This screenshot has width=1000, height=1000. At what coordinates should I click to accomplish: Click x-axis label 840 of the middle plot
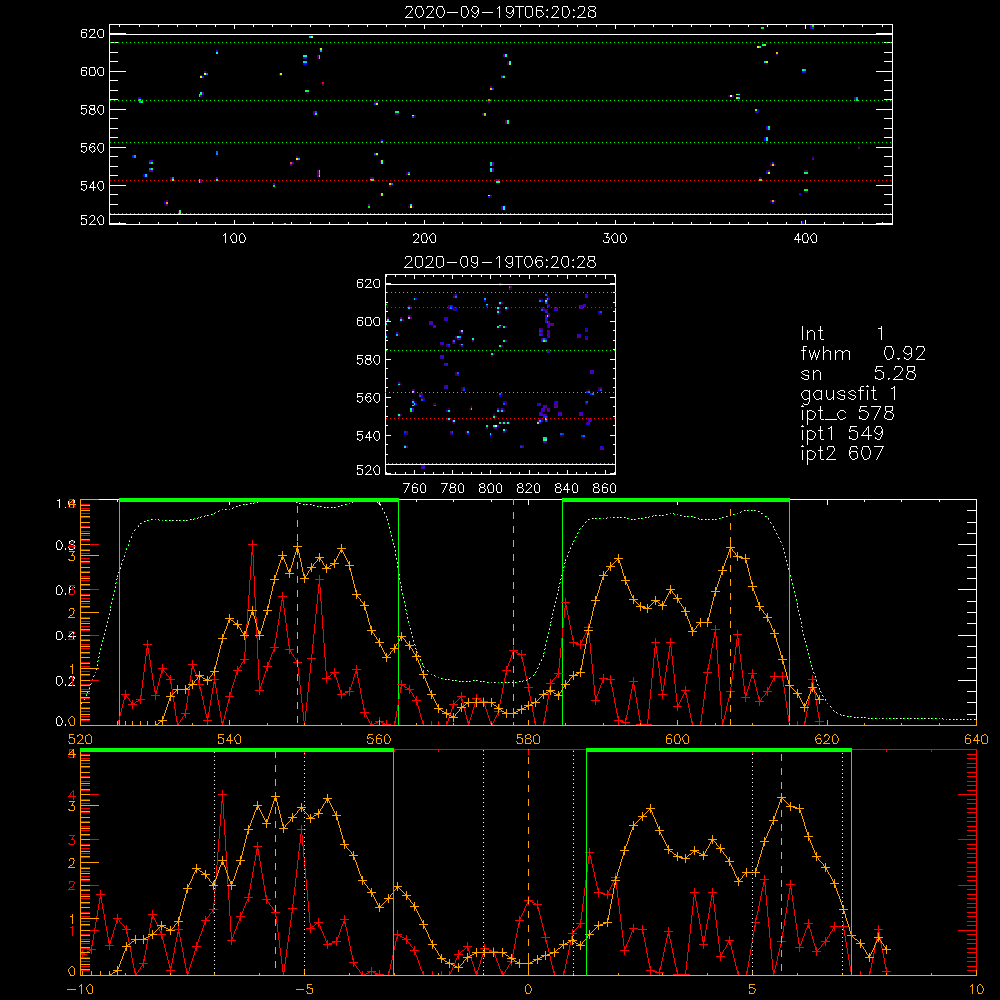click(x=566, y=489)
